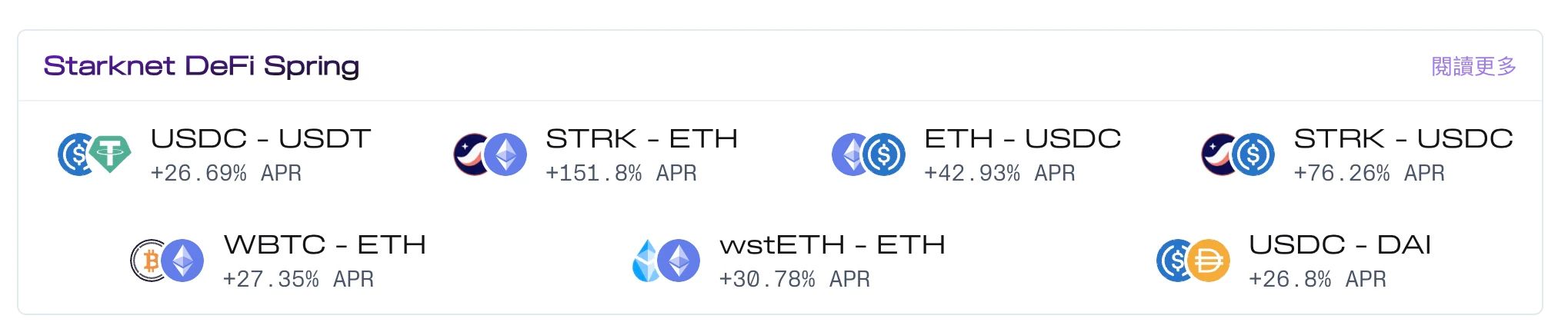The height and width of the screenshot is (332, 1568).
Task: Click the Starknet DeFi Spring heading
Action: click(x=202, y=66)
